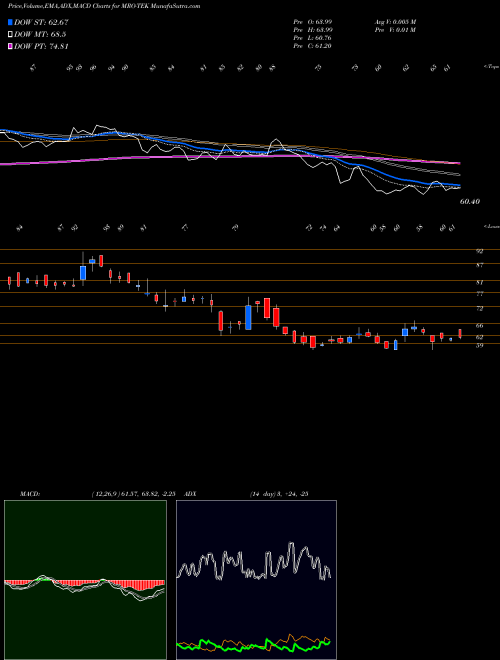The height and width of the screenshot is (660, 500).
Task: Click the blue DOW ST legend square
Action: tap(11, 22)
